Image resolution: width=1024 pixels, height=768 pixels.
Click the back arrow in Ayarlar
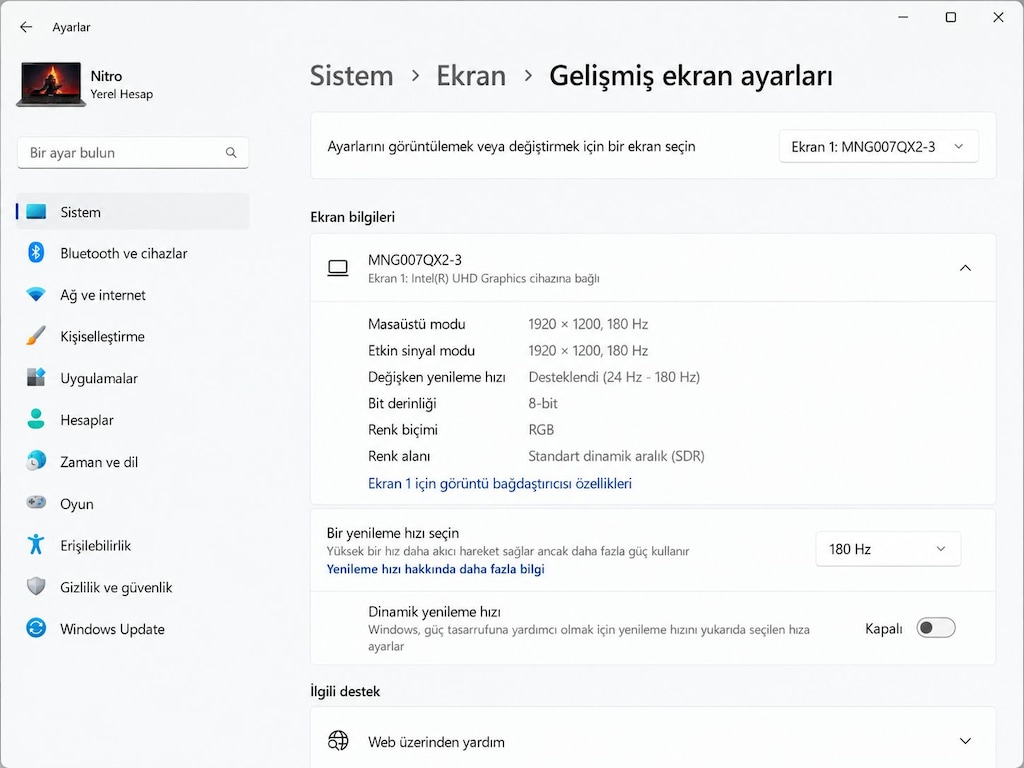(x=26, y=27)
